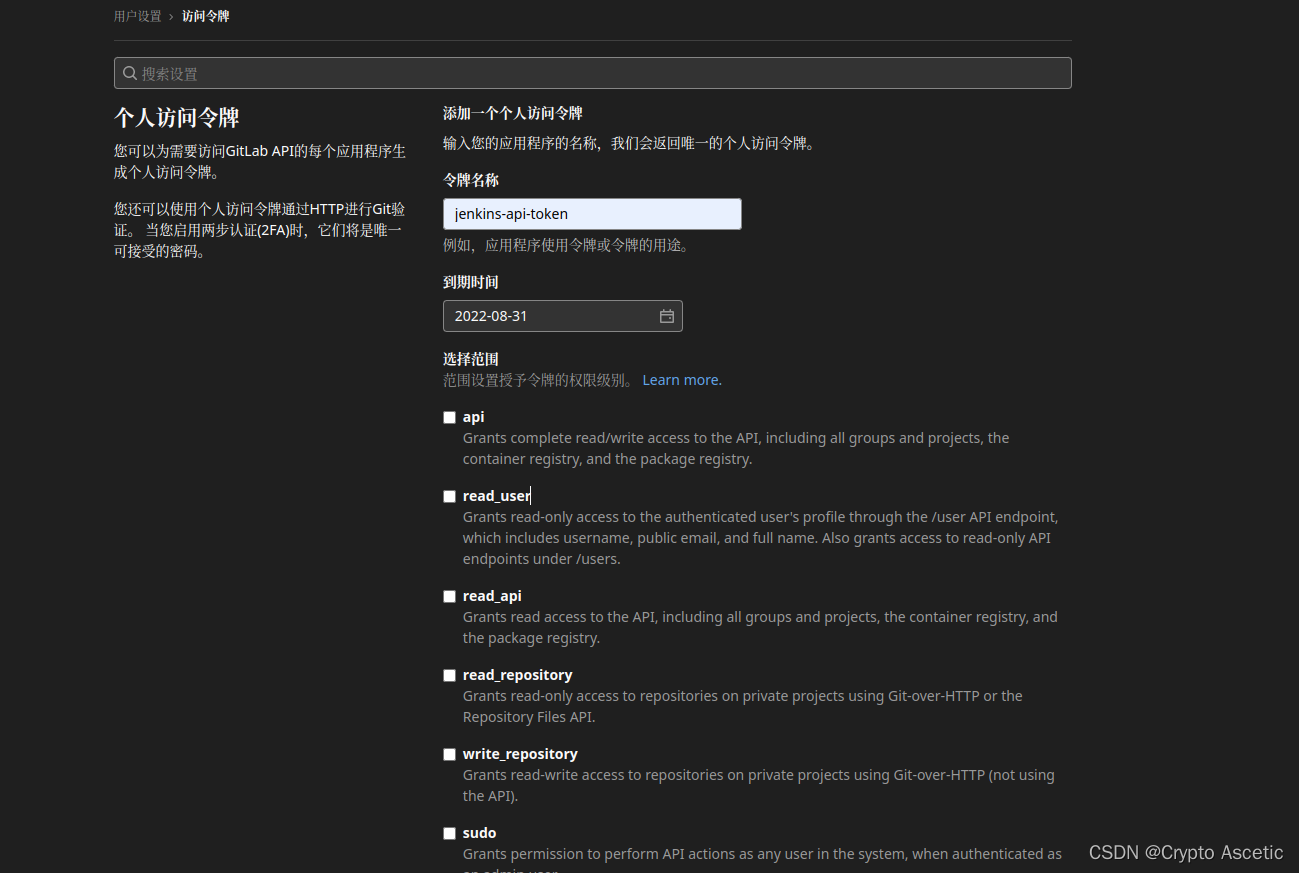The image size is (1299, 873).
Task: Click the 令牌名称 field label
Action: click(471, 180)
